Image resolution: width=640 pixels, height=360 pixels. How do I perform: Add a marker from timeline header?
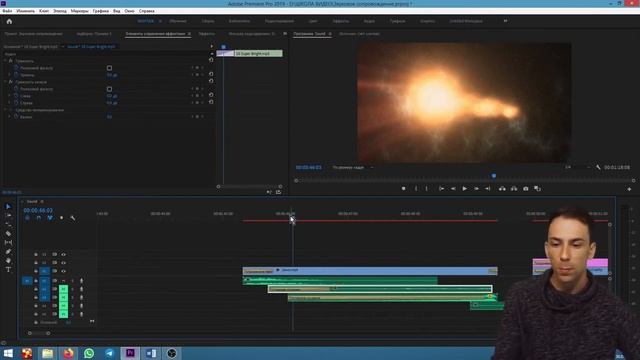point(61,218)
